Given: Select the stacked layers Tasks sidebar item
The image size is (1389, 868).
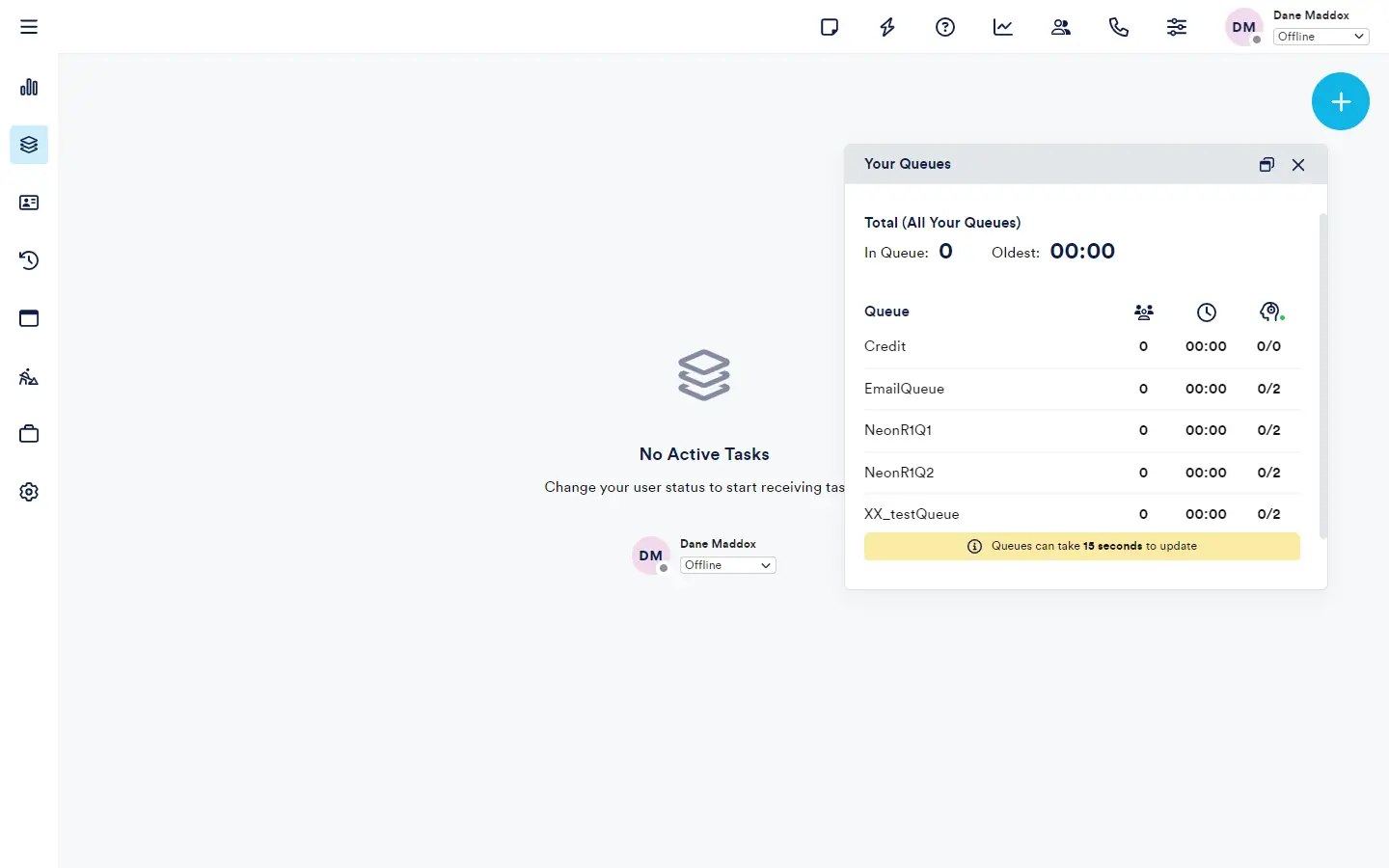Looking at the screenshot, I should [29, 145].
